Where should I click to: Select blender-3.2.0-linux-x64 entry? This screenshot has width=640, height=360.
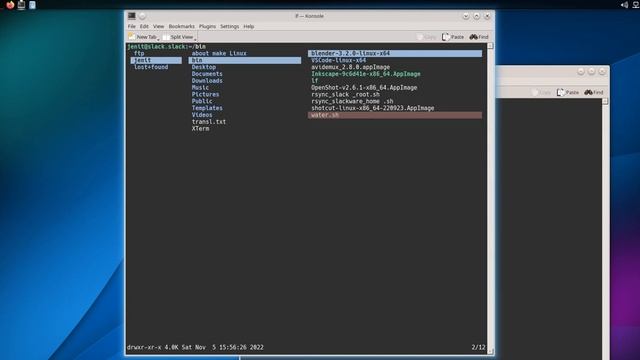click(x=395, y=53)
